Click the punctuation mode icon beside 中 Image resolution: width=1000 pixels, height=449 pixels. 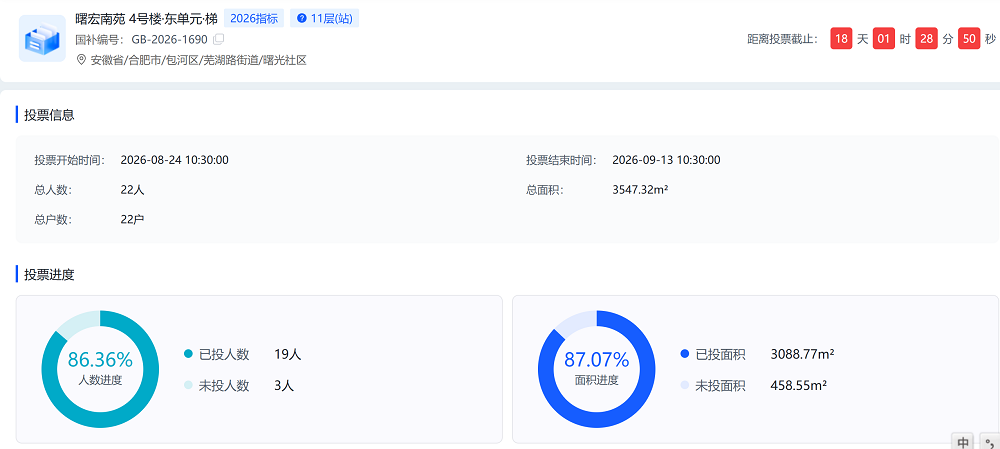990,442
